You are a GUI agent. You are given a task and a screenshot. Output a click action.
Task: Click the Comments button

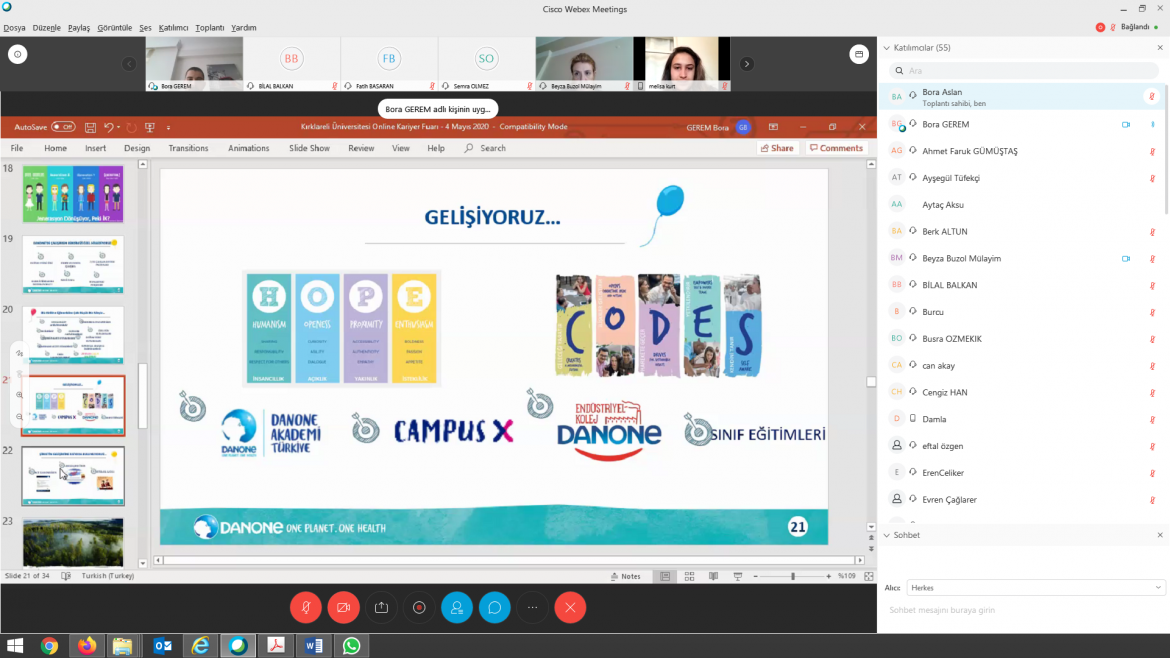[836, 148]
